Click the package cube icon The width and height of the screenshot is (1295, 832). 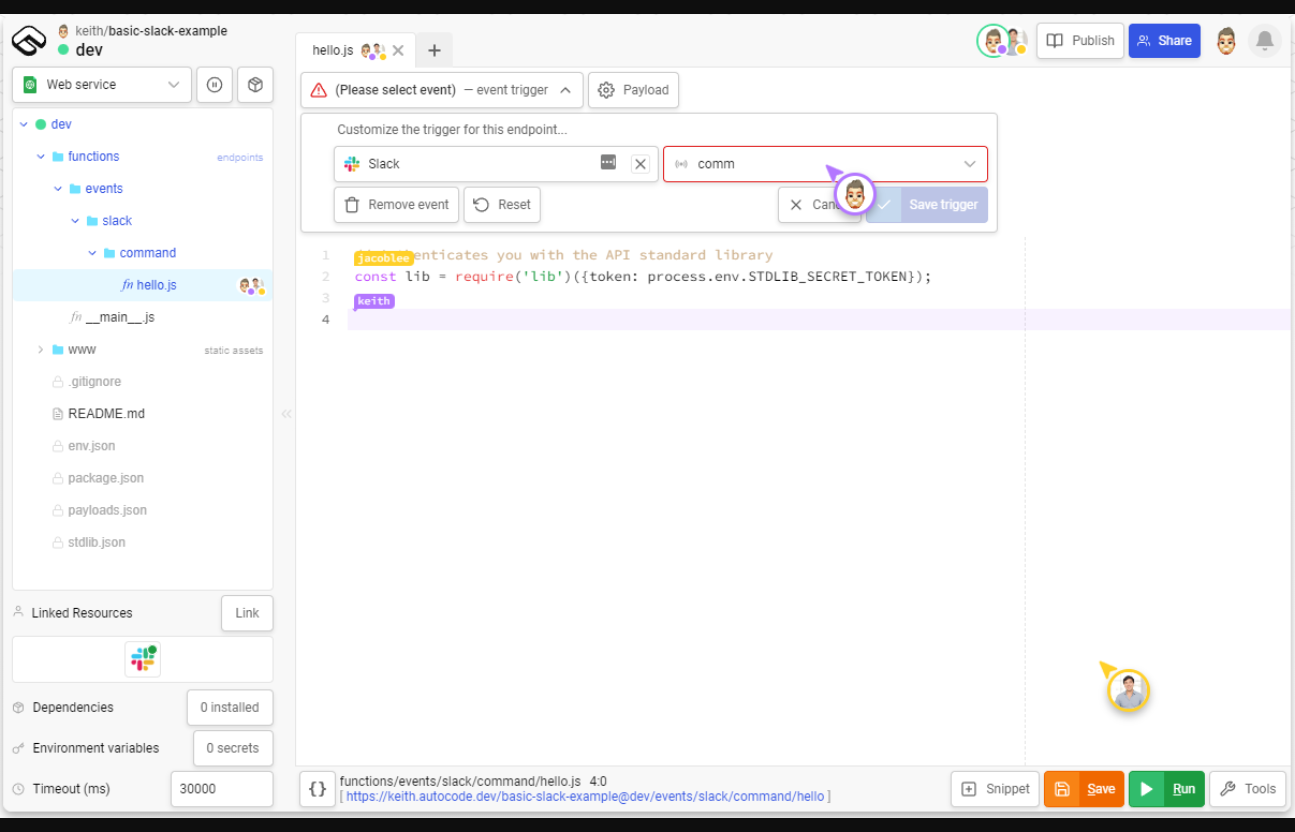255,85
